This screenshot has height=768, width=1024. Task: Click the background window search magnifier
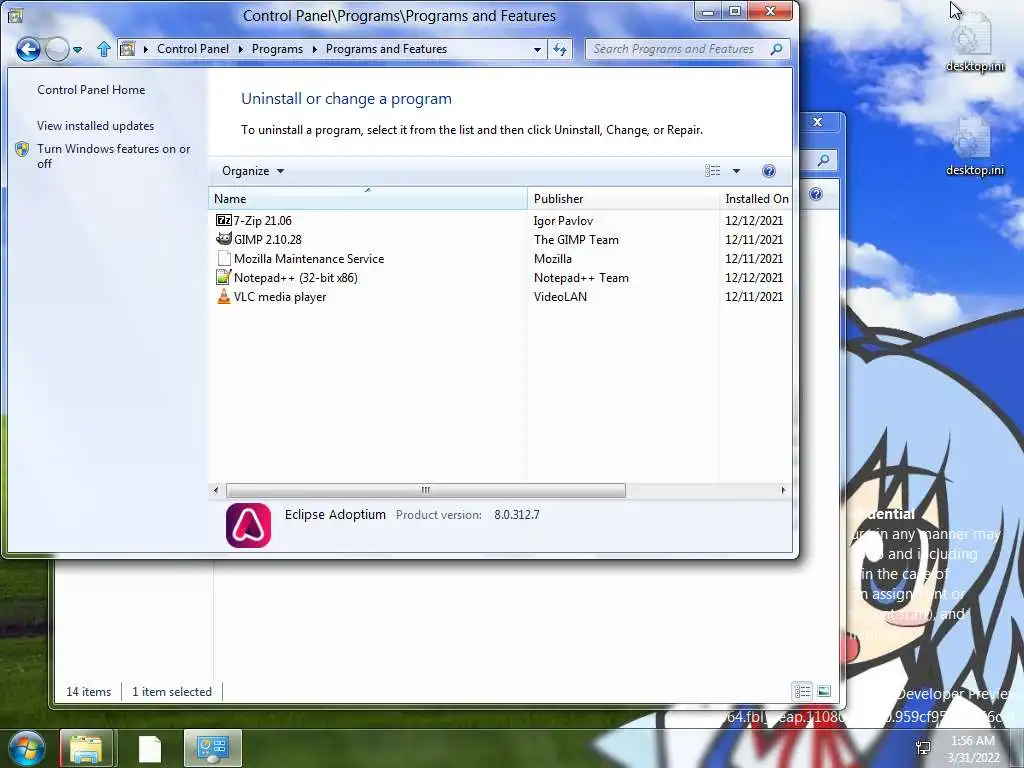[824, 160]
